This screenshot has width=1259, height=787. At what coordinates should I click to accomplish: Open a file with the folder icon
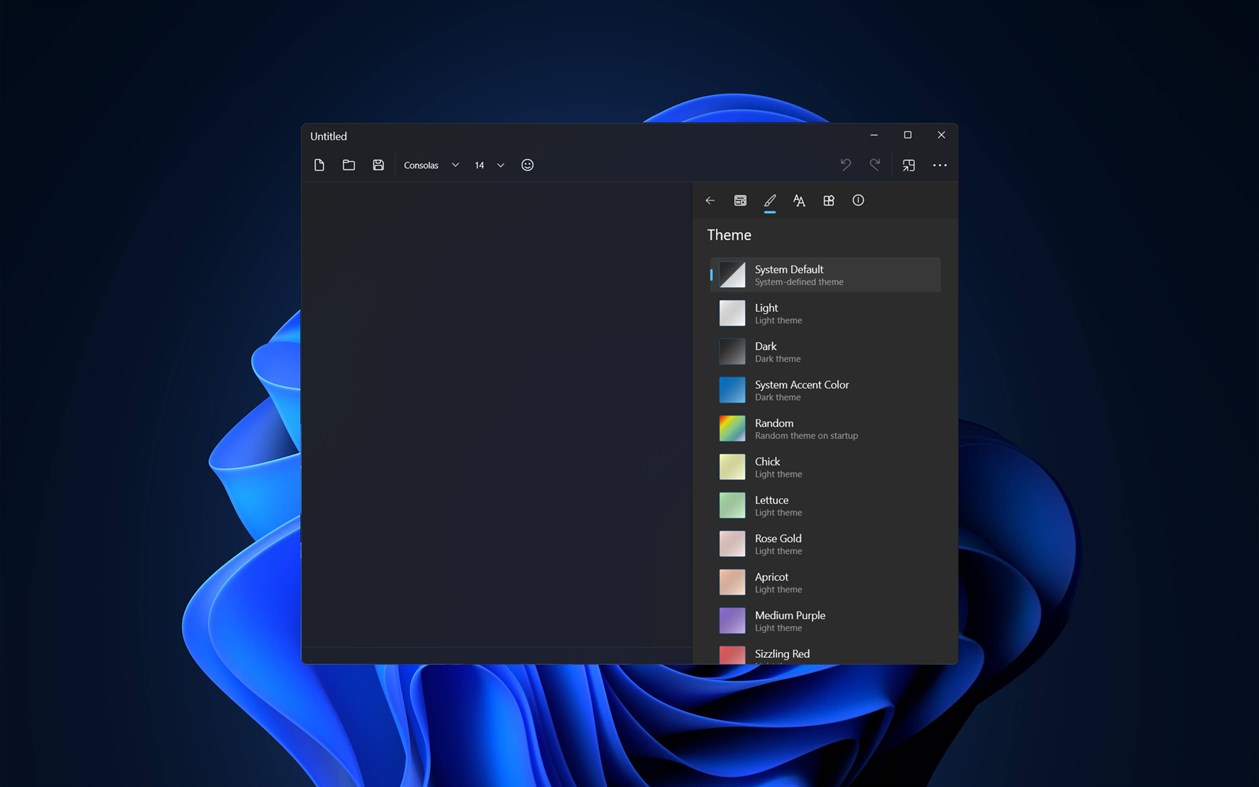(x=348, y=165)
